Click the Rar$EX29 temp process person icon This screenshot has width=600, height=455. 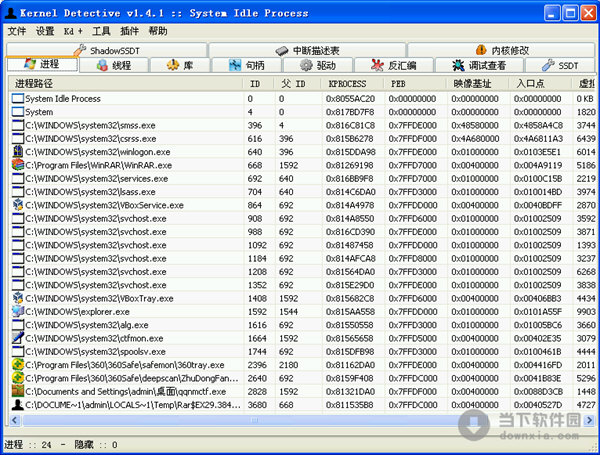tap(18, 404)
